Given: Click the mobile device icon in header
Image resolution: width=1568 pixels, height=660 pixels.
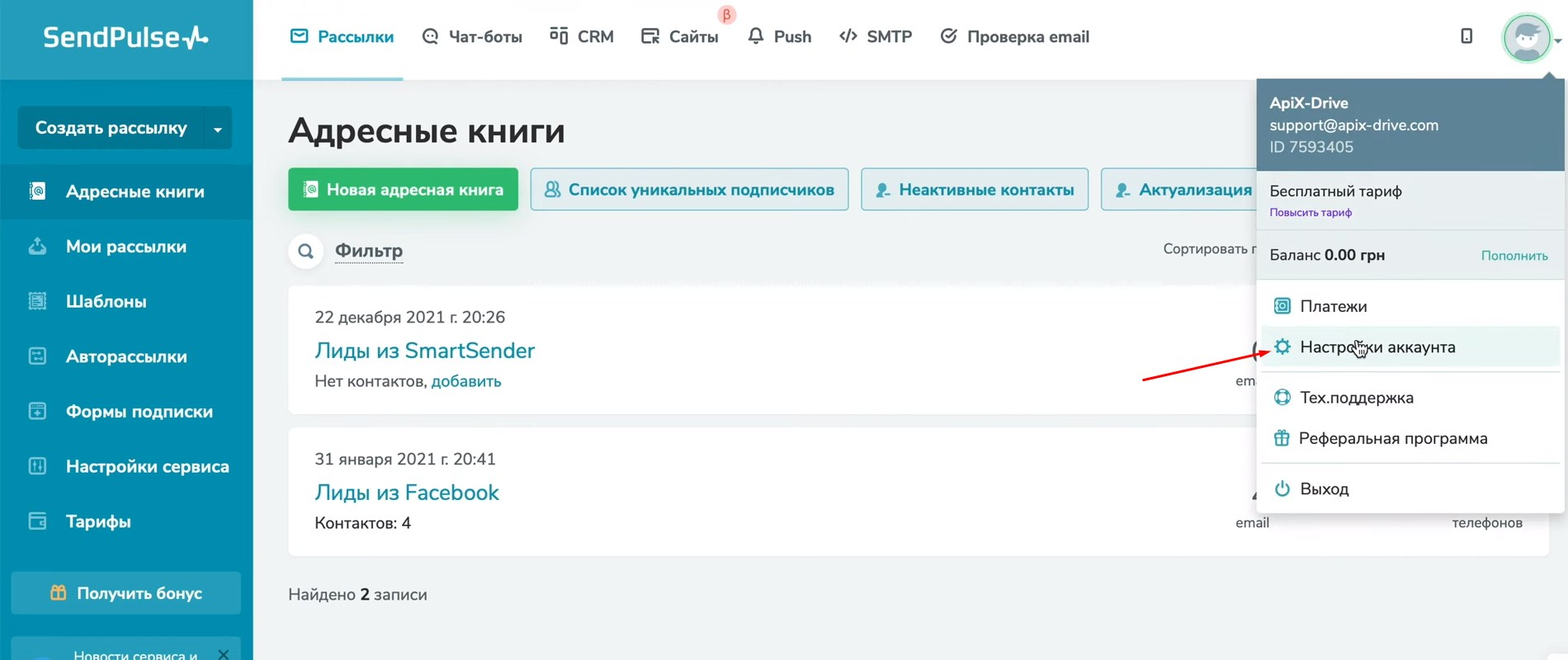Looking at the screenshot, I should [x=1466, y=36].
